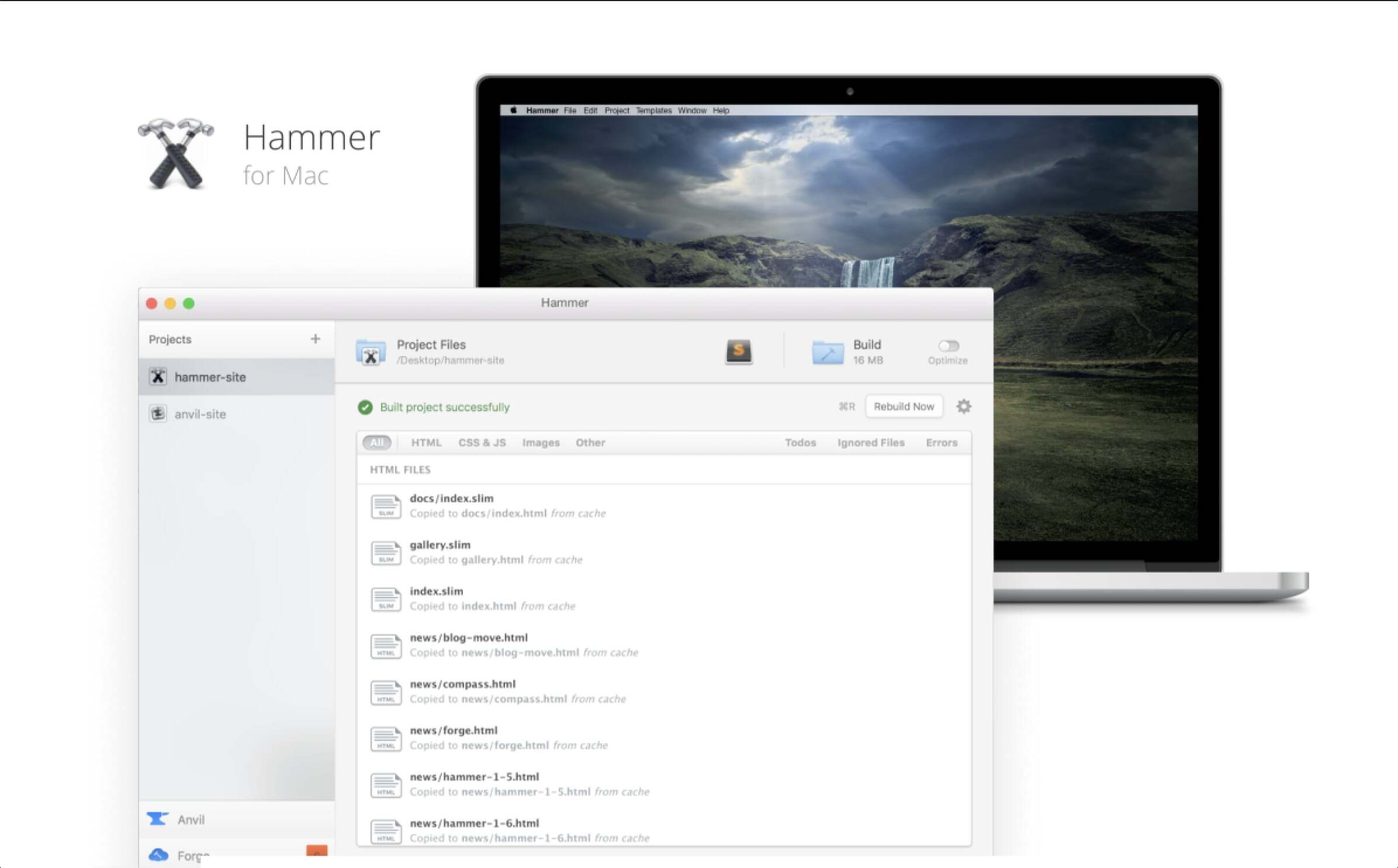Open the Templates menu in menu bar

point(653,110)
